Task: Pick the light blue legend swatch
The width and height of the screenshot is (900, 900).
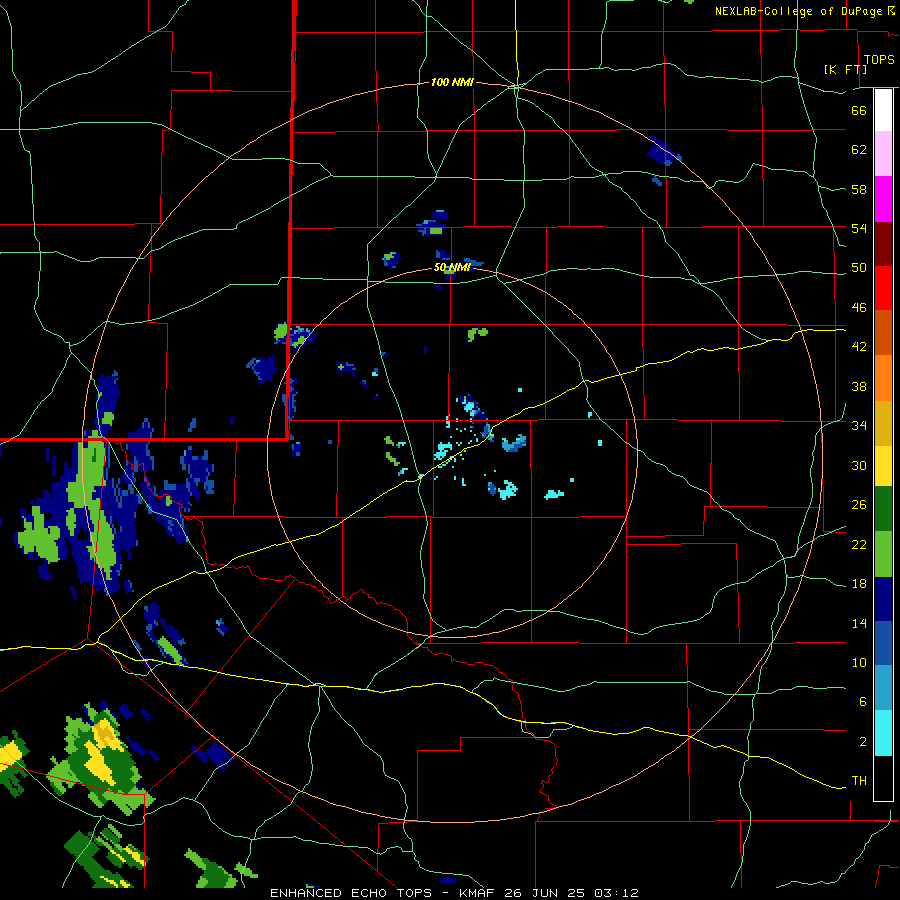Action: (883, 688)
